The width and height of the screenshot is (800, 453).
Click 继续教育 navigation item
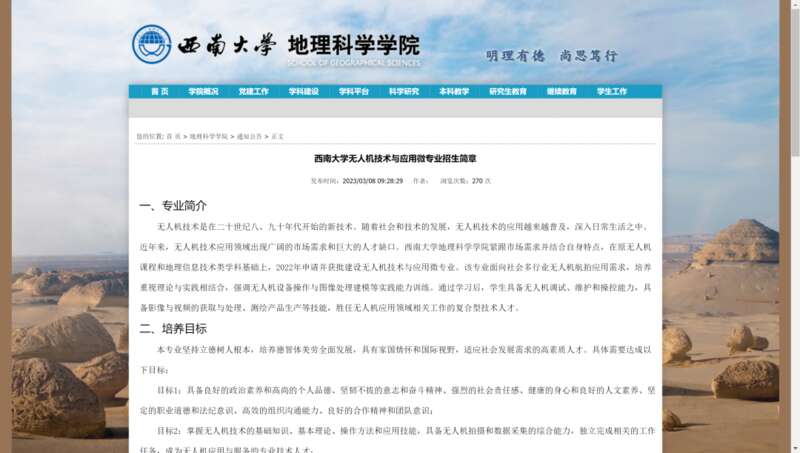(x=561, y=91)
